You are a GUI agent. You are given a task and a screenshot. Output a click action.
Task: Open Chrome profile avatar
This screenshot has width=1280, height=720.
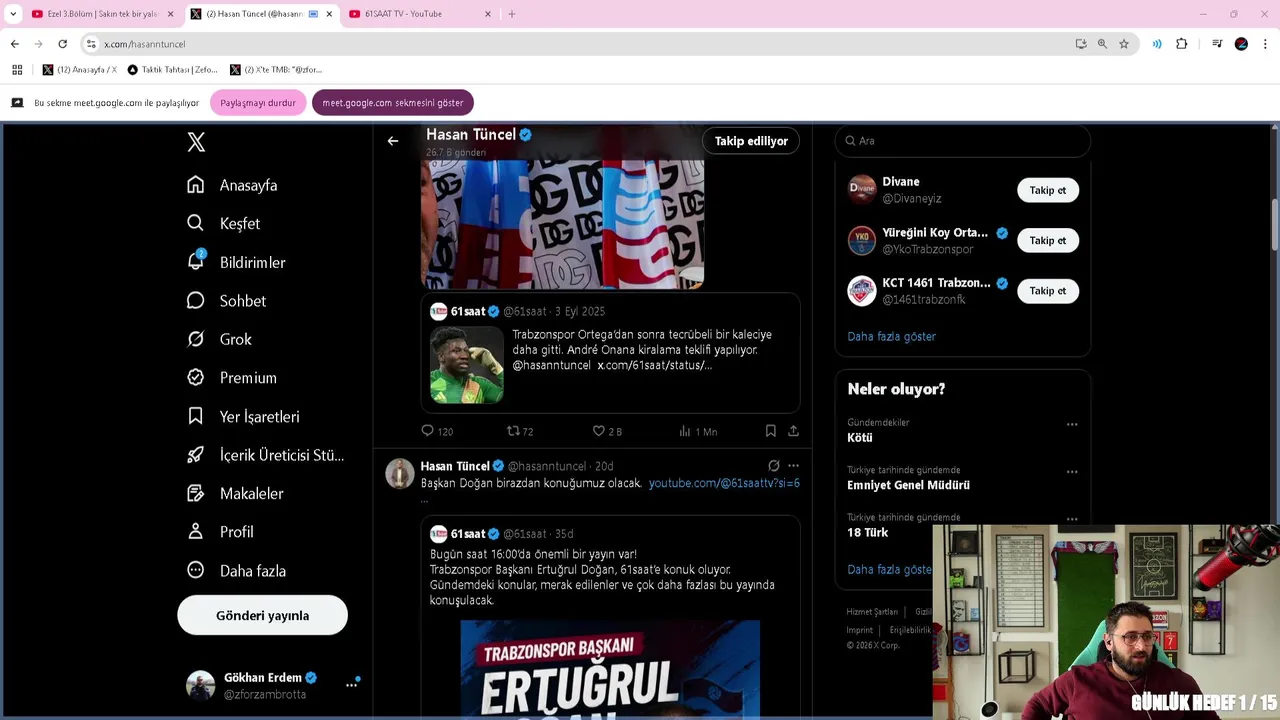click(1241, 44)
